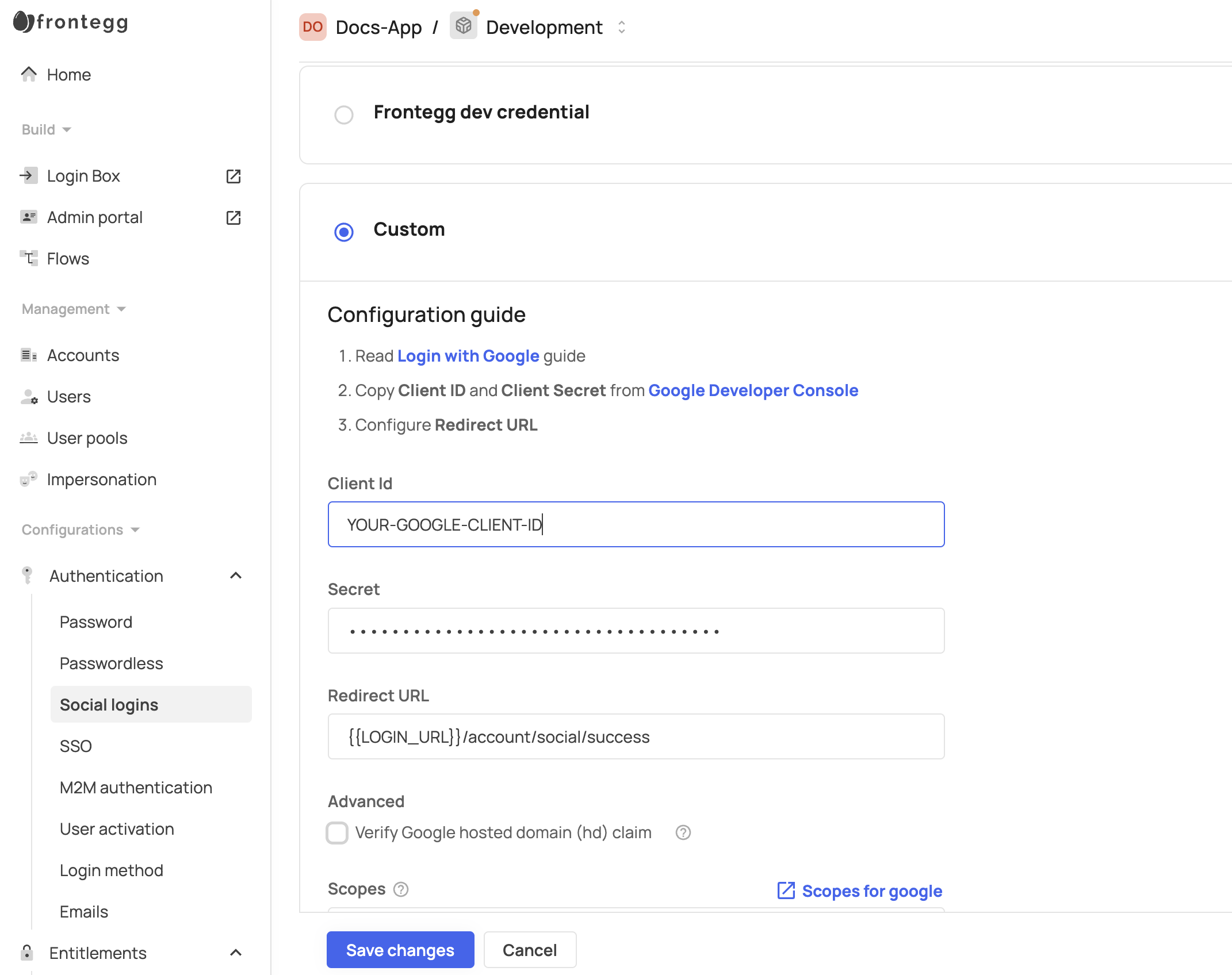Open Google Developer Console link
Screen dimensions: 1232x975
click(753, 390)
